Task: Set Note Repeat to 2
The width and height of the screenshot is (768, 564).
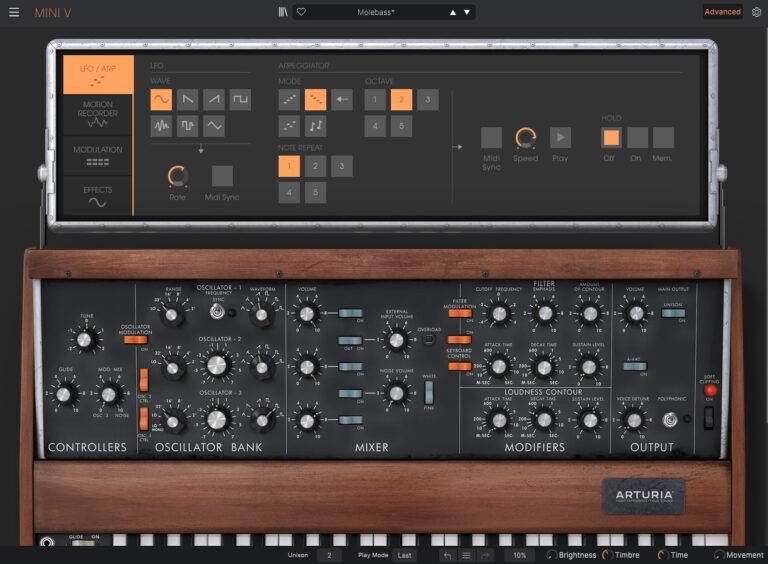Action: 315,166
